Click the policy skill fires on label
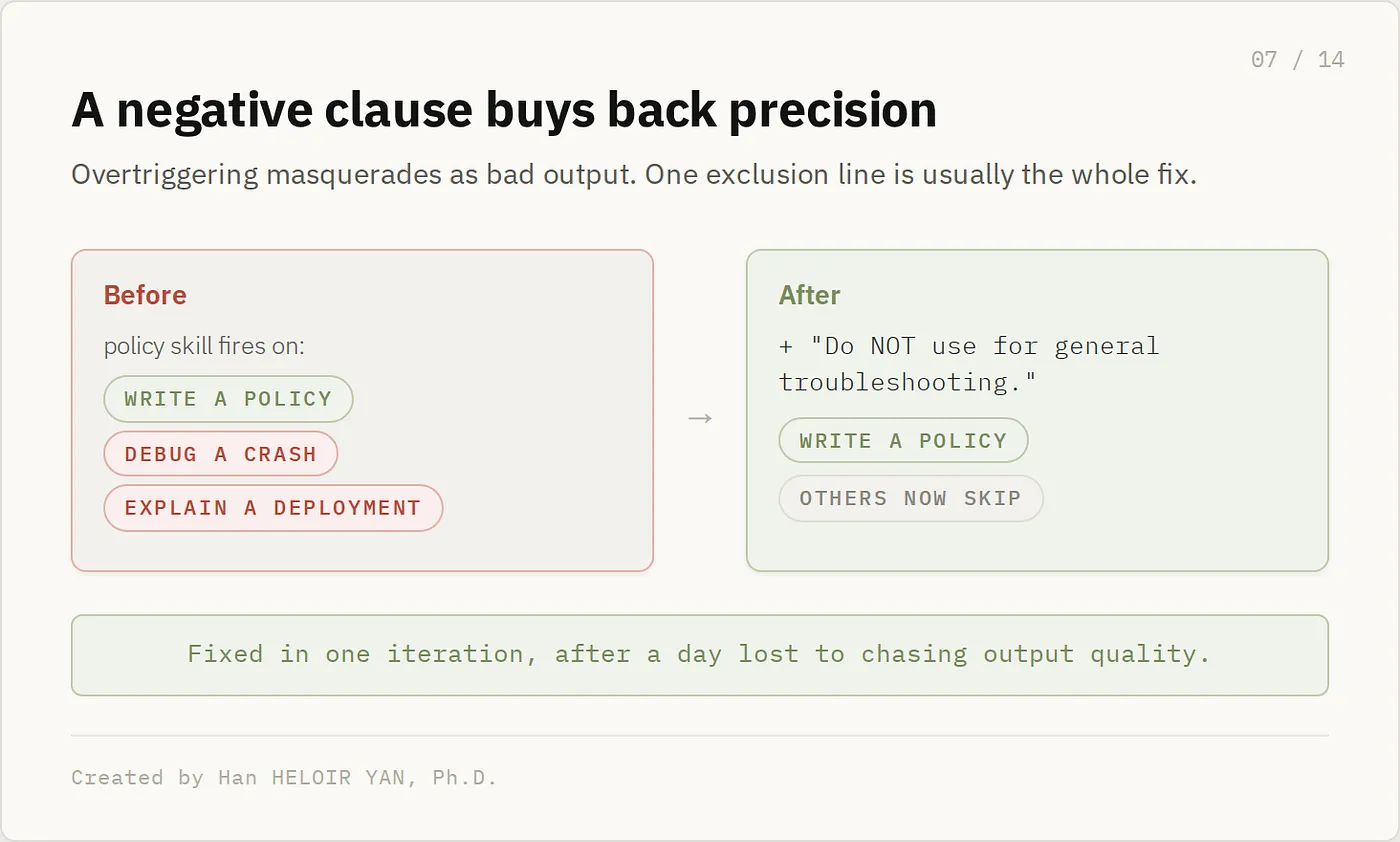The height and width of the screenshot is (842, 1400). point(204,346)
